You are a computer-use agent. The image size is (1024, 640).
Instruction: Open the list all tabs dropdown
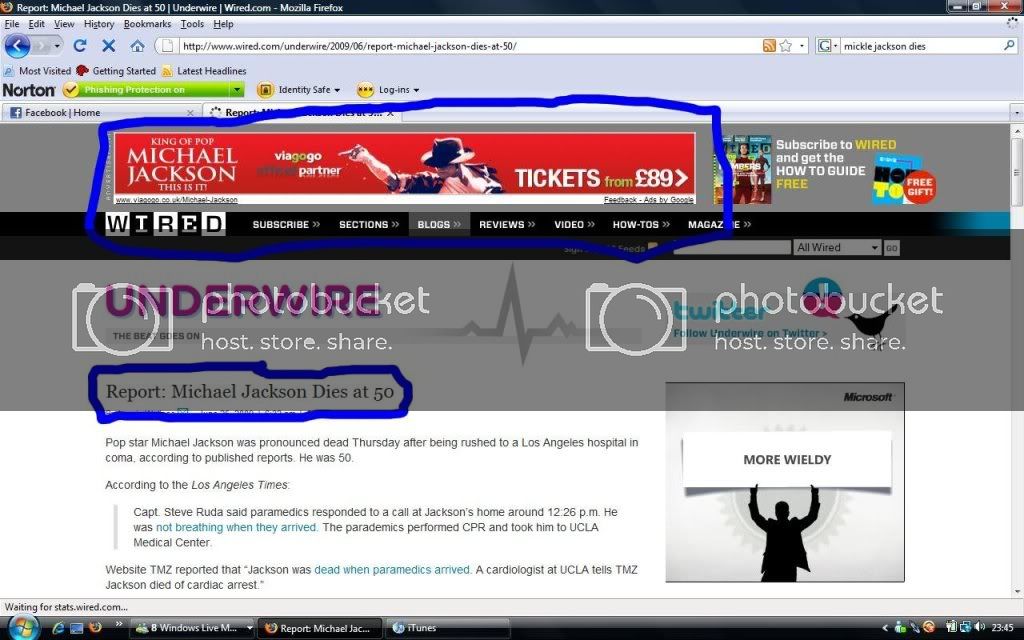[x=1016, y=113]
